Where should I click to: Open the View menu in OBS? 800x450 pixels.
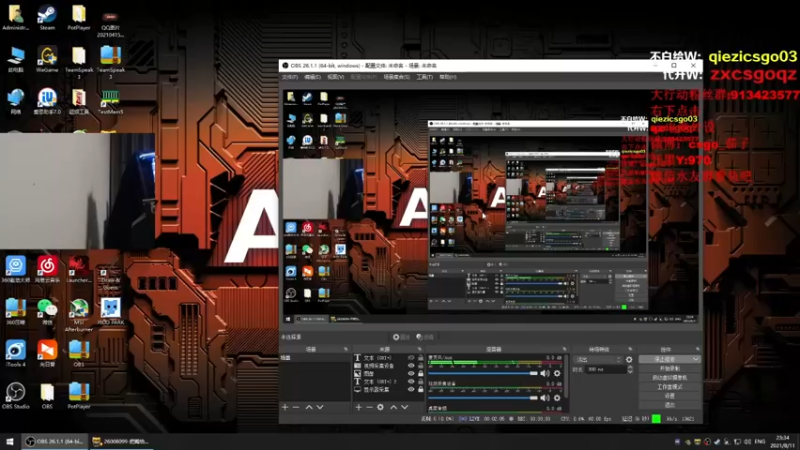coord(335,77)
